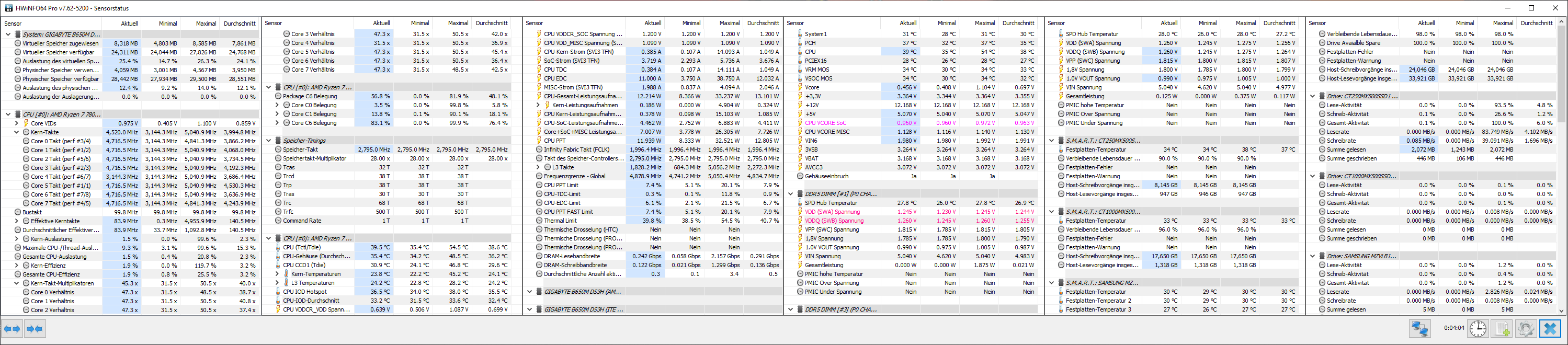Image resolution: width=1568 pixels, height=345 pixels.
Task: Select the Core 4 Takt (perf #6/7) row
Action: (130, 177)
